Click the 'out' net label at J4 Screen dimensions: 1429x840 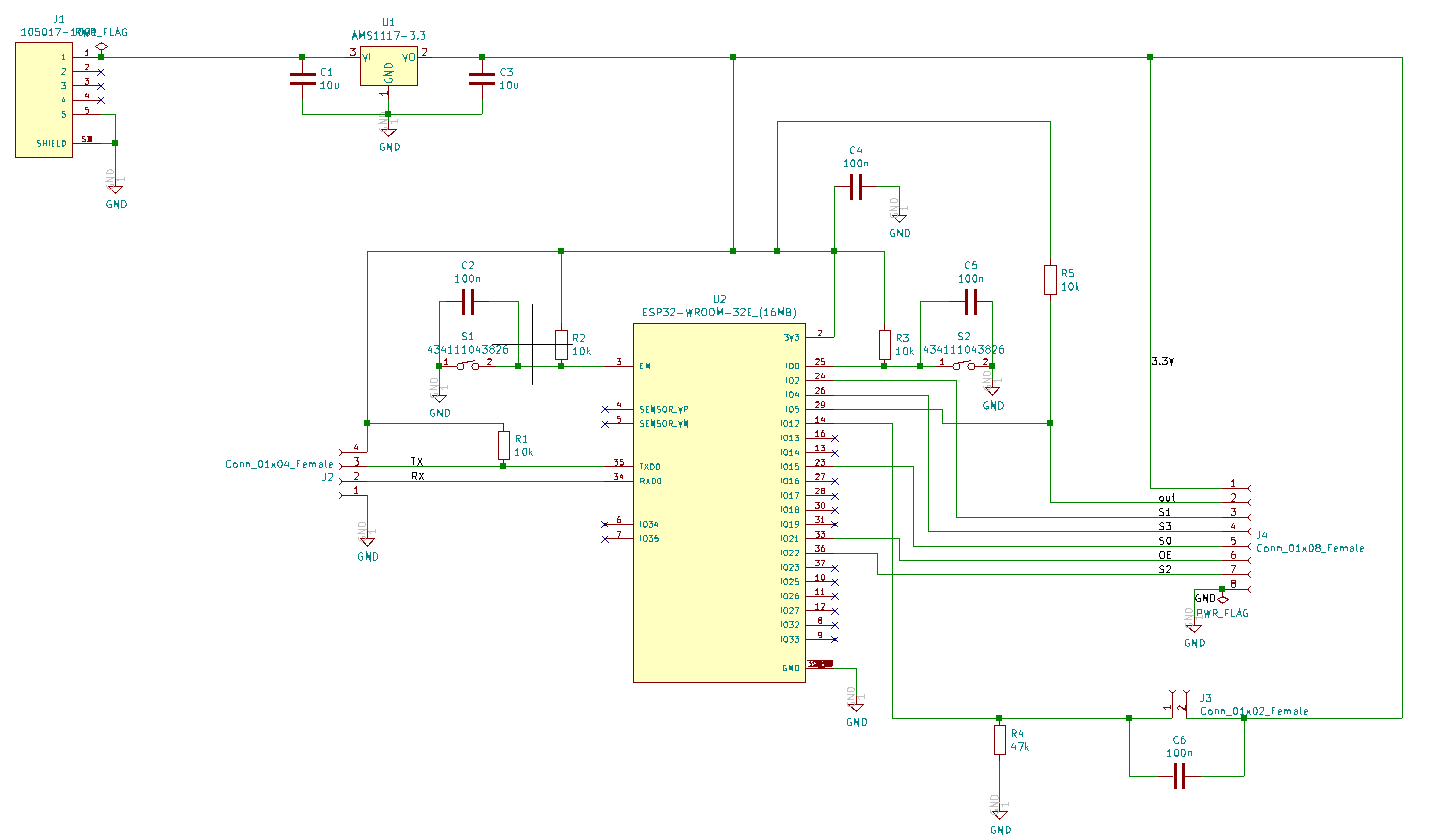tap(1167, 498)
